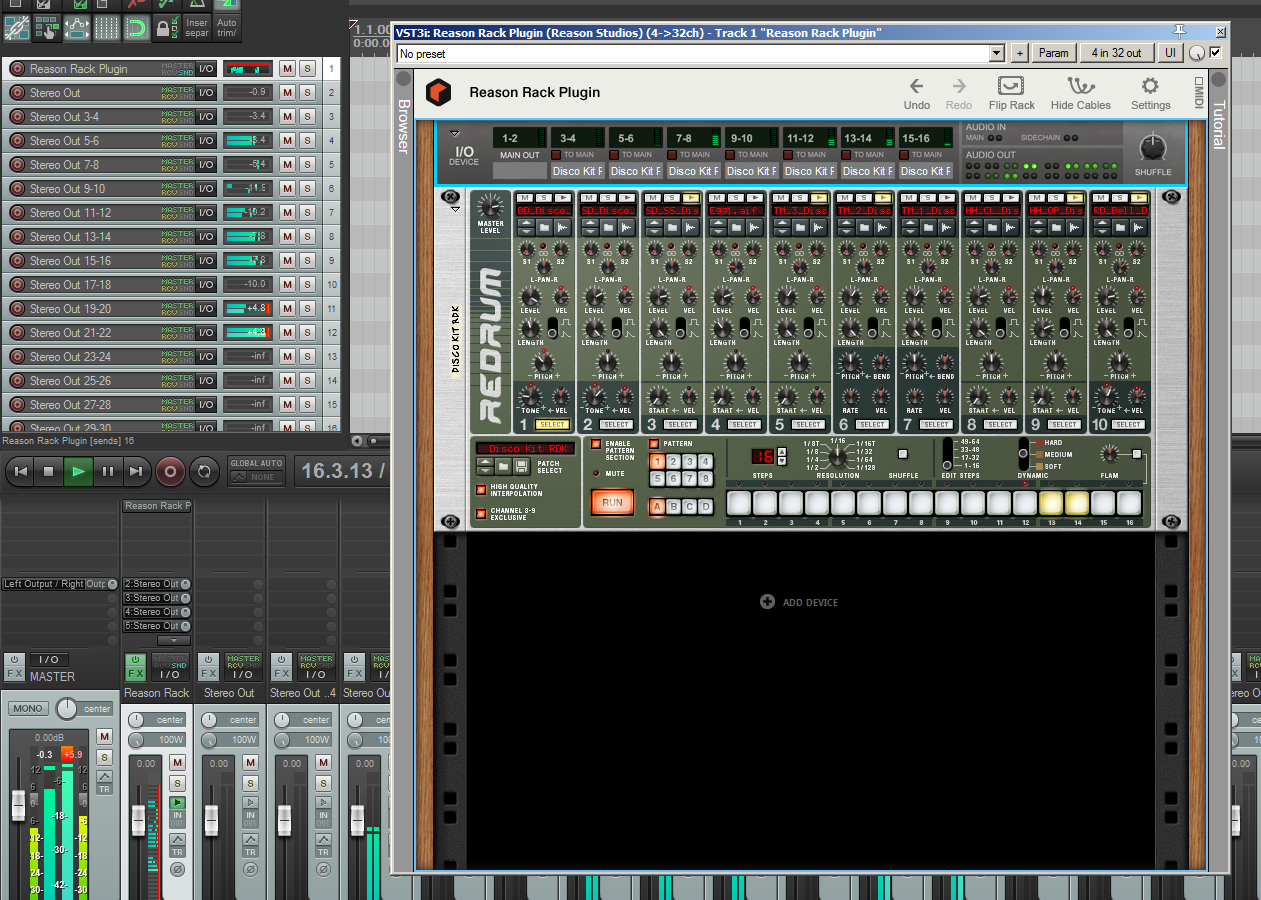Viewport: 1261px width, 900px height.
Task: Mute the Stereo Out 5-6 track
Action: 287,141
